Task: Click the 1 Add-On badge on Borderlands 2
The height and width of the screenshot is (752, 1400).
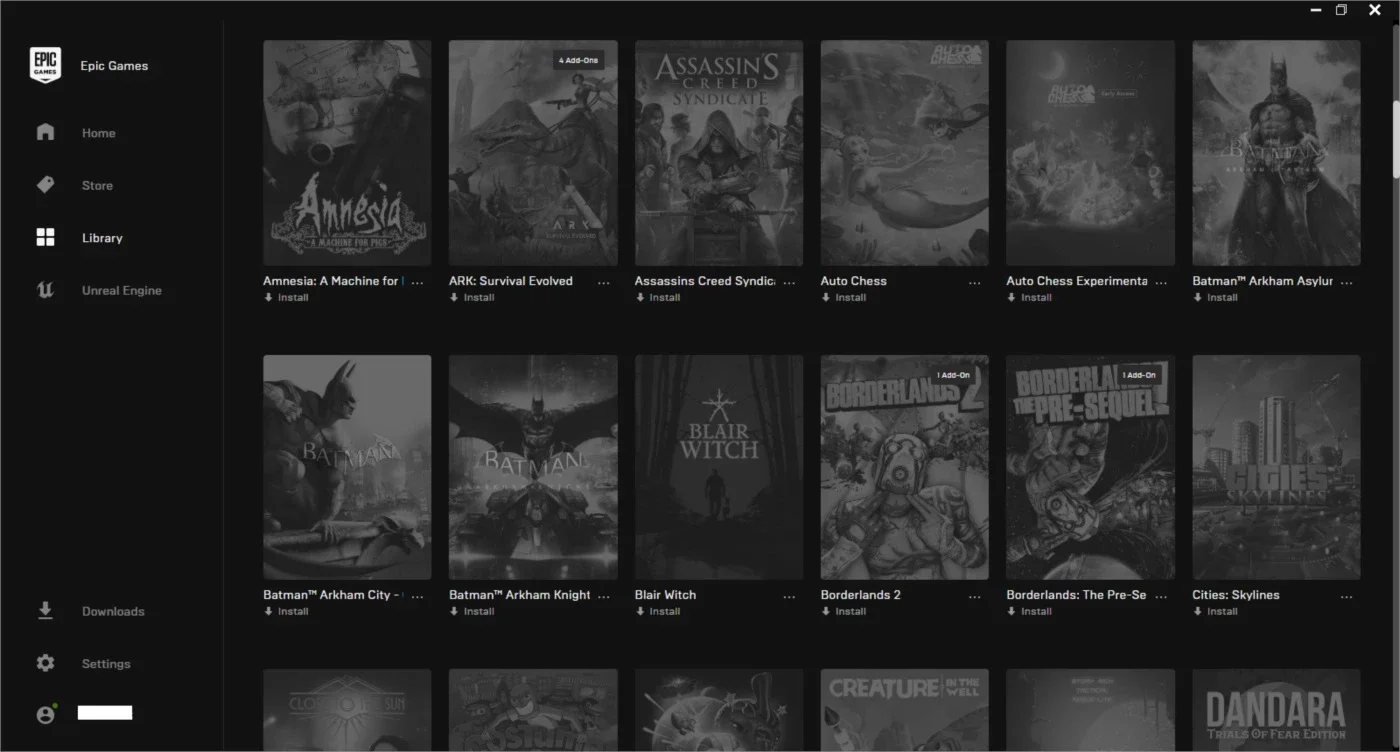Action: [x=953, y=375]
